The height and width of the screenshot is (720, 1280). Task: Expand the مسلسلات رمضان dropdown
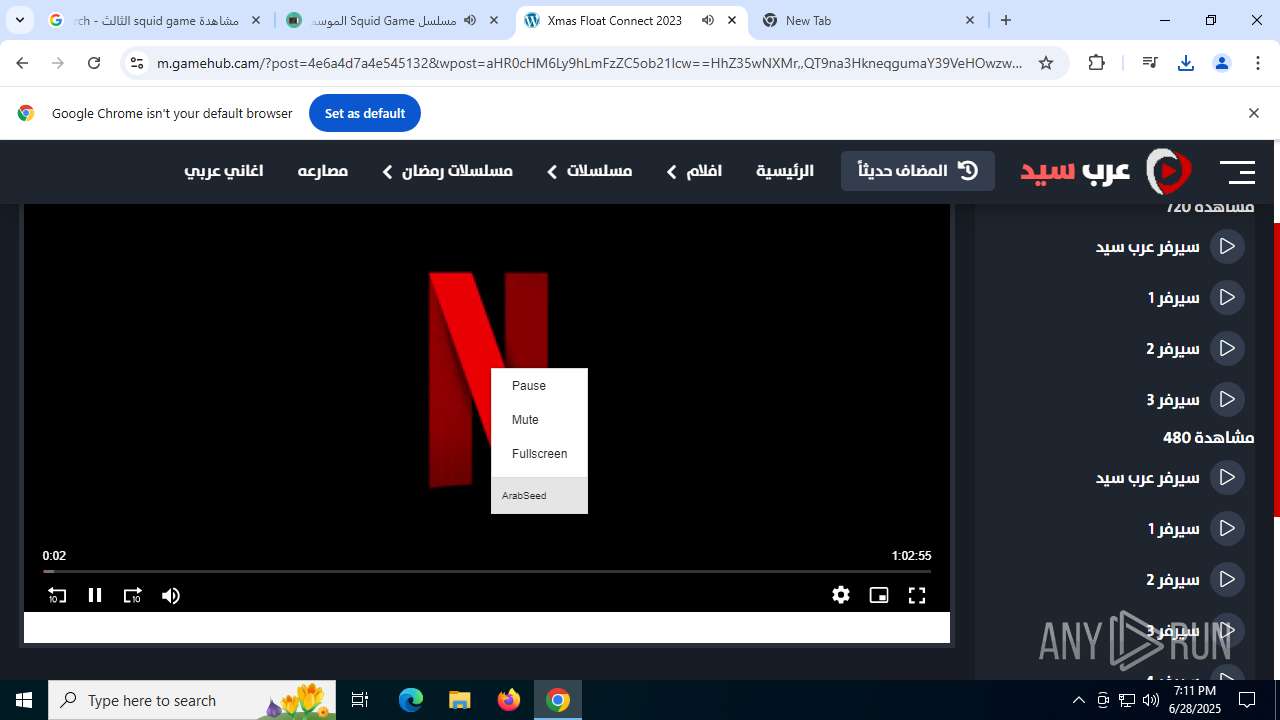click(447, 171)
